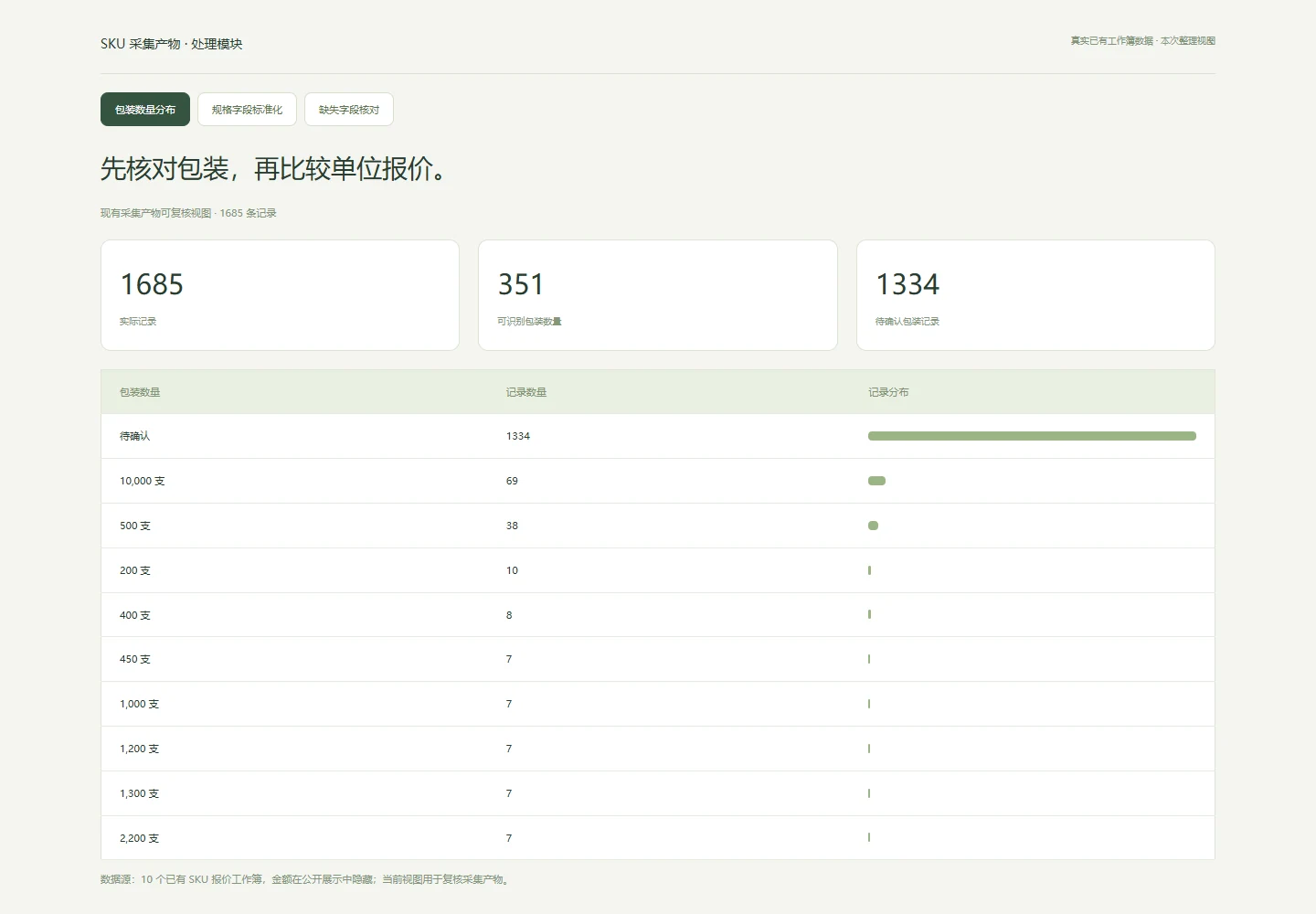1316x914 pixels.
Task: Click record count 7 in the 450 支 row
Action: coord(509,659)
